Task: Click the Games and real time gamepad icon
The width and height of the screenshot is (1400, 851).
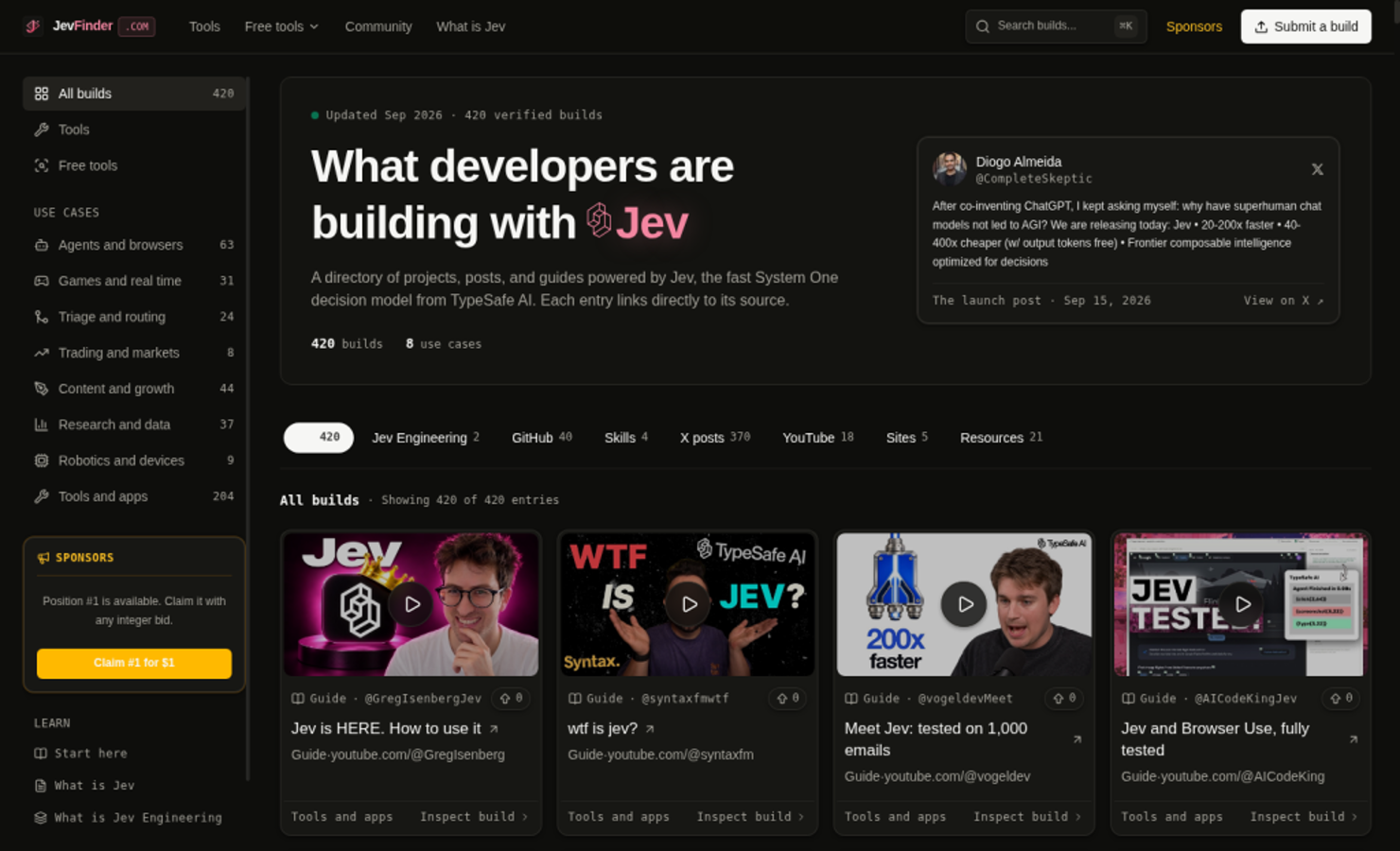Action: 42,281
